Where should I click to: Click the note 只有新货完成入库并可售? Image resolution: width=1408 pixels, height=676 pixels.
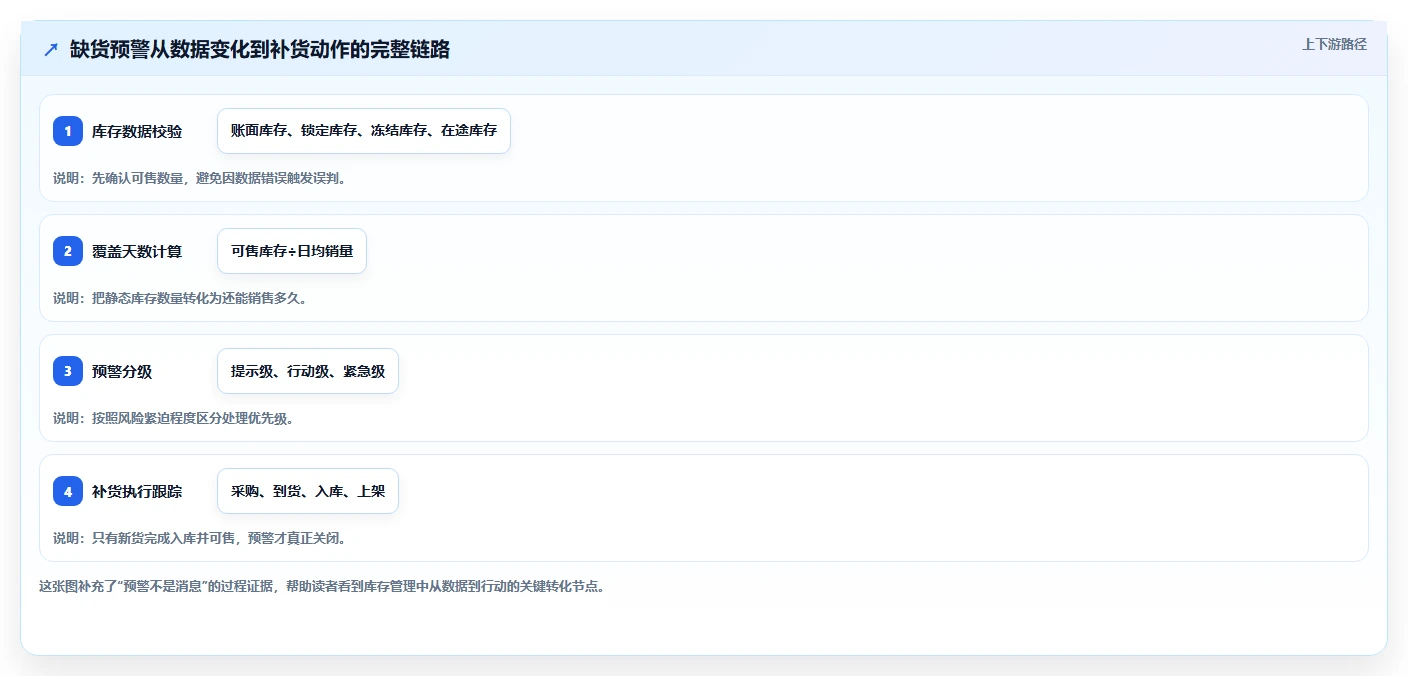(200, 538)
